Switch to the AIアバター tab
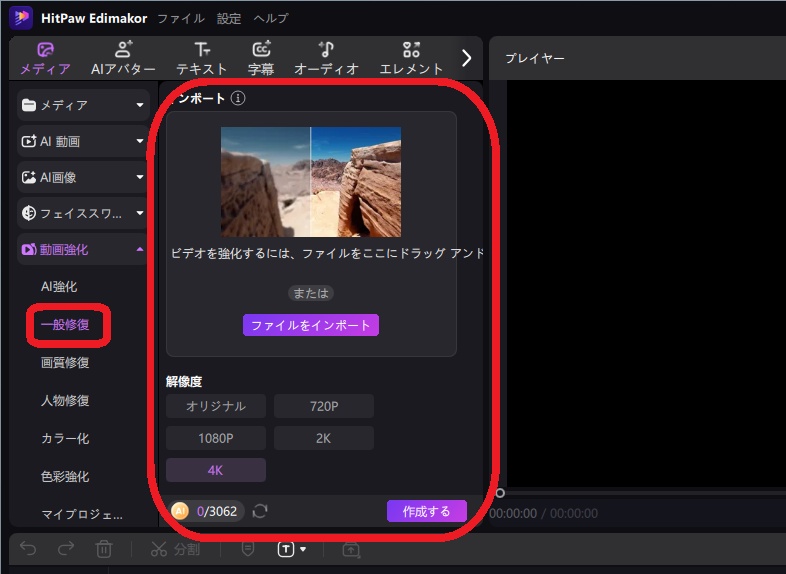Image resolution: width=786 pixels, height=574 pixels. (123, 58)
